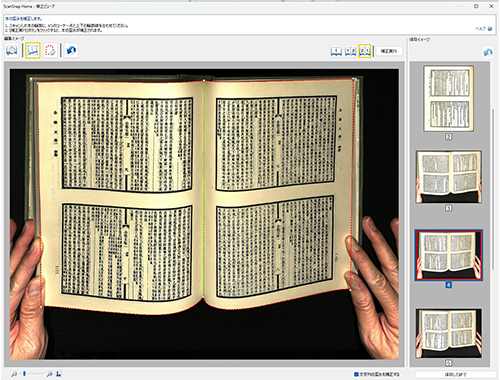Viewport: 500px width, 380px height.
Task: Click the zoom-out magnifier icon
Action: tap(14, 374)
